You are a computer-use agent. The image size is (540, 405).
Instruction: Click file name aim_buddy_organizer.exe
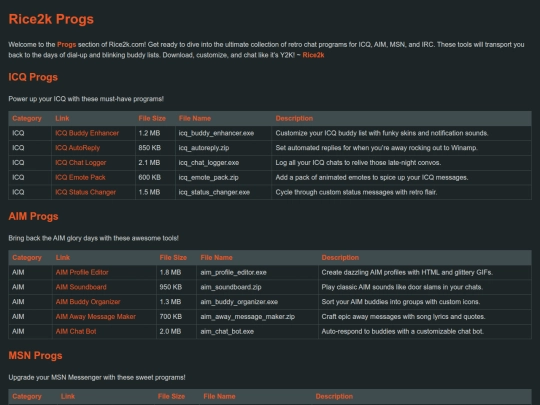point(239,302)
